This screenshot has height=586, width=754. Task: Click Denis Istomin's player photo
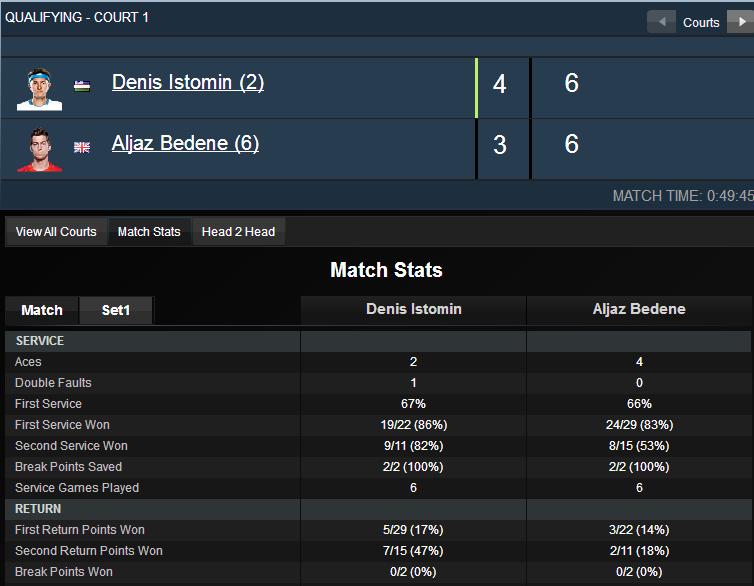pyautogui.click(x=39, y=89)
